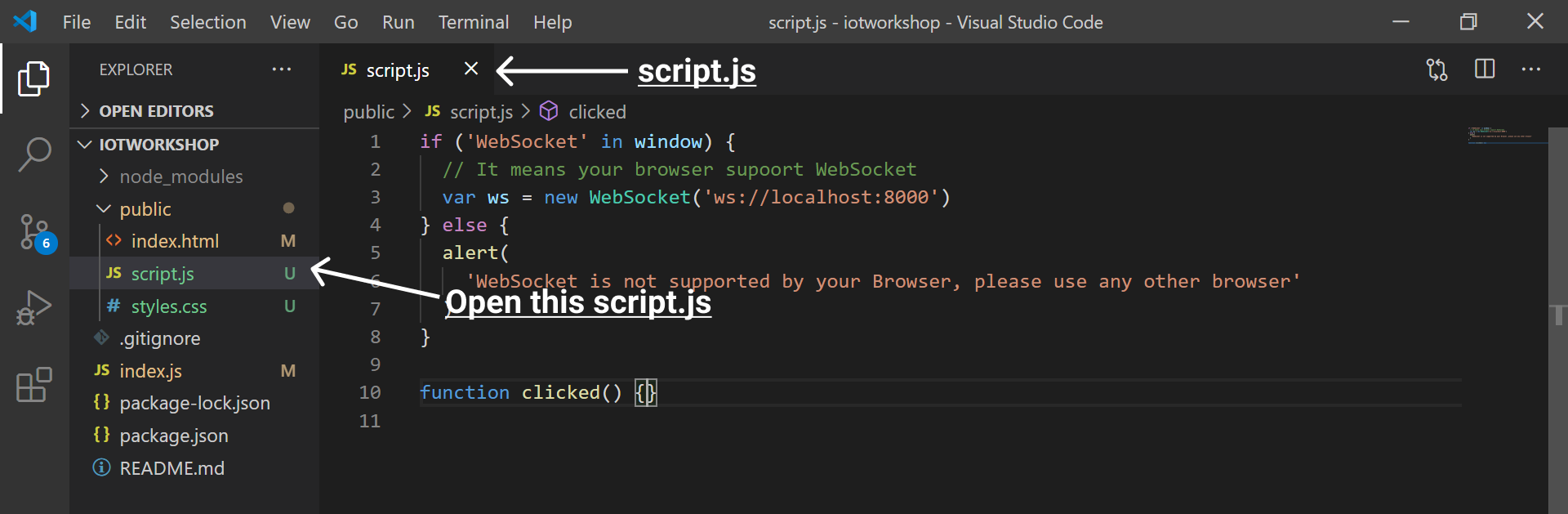
Task: Open the Go menu
Action: click(345, 22)
